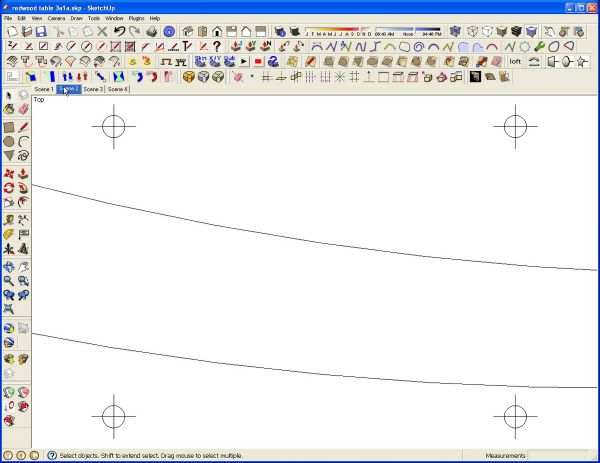
Task: Click the Save floppy disk icon
Action: [x=41, y=31]
